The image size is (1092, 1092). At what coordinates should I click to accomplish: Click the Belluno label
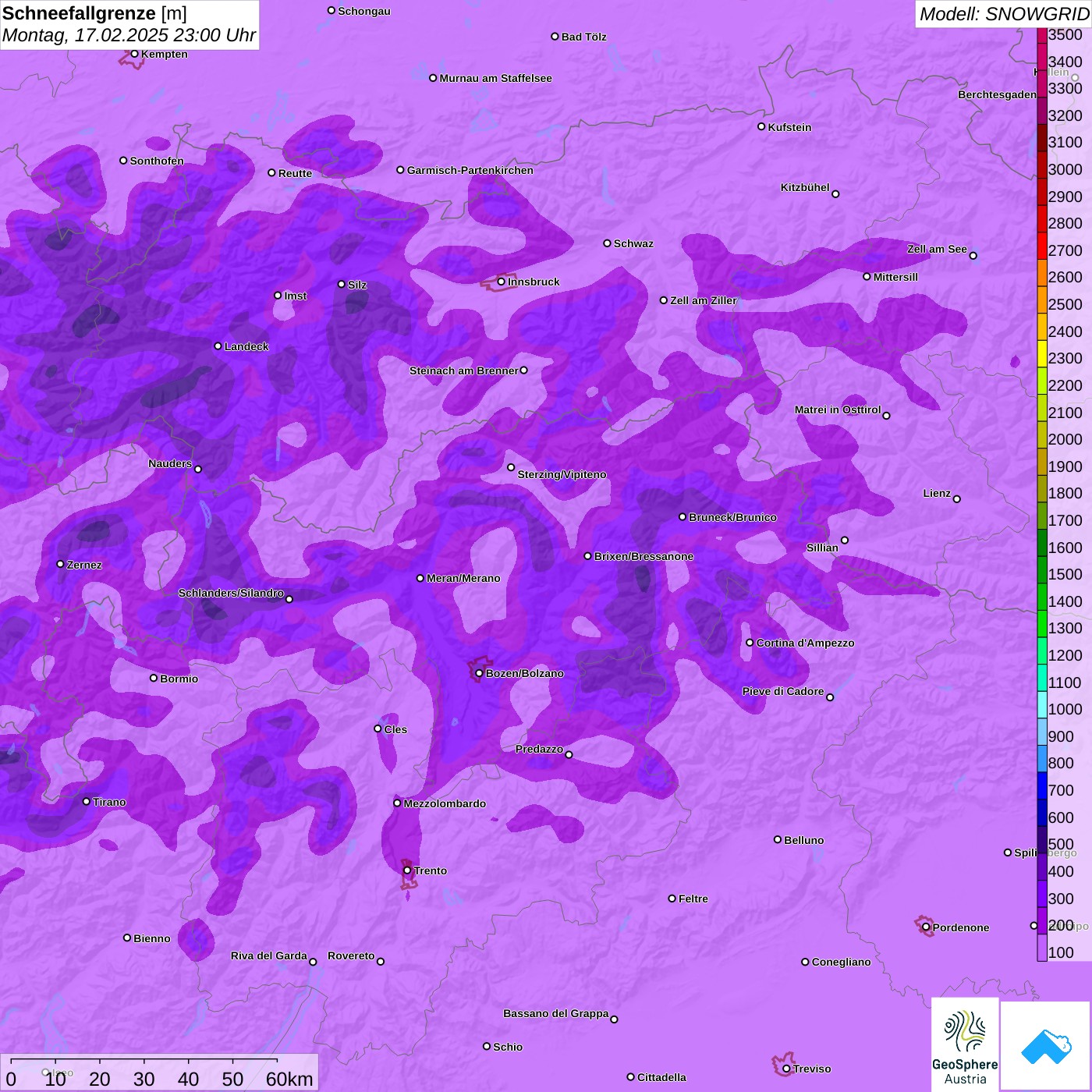tap(803, 840)
